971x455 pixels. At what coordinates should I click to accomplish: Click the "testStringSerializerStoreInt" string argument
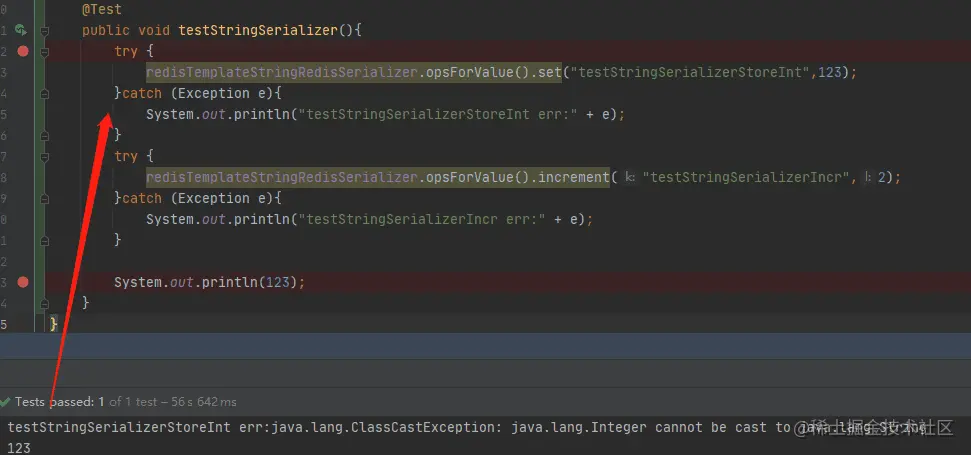[690, 72]
